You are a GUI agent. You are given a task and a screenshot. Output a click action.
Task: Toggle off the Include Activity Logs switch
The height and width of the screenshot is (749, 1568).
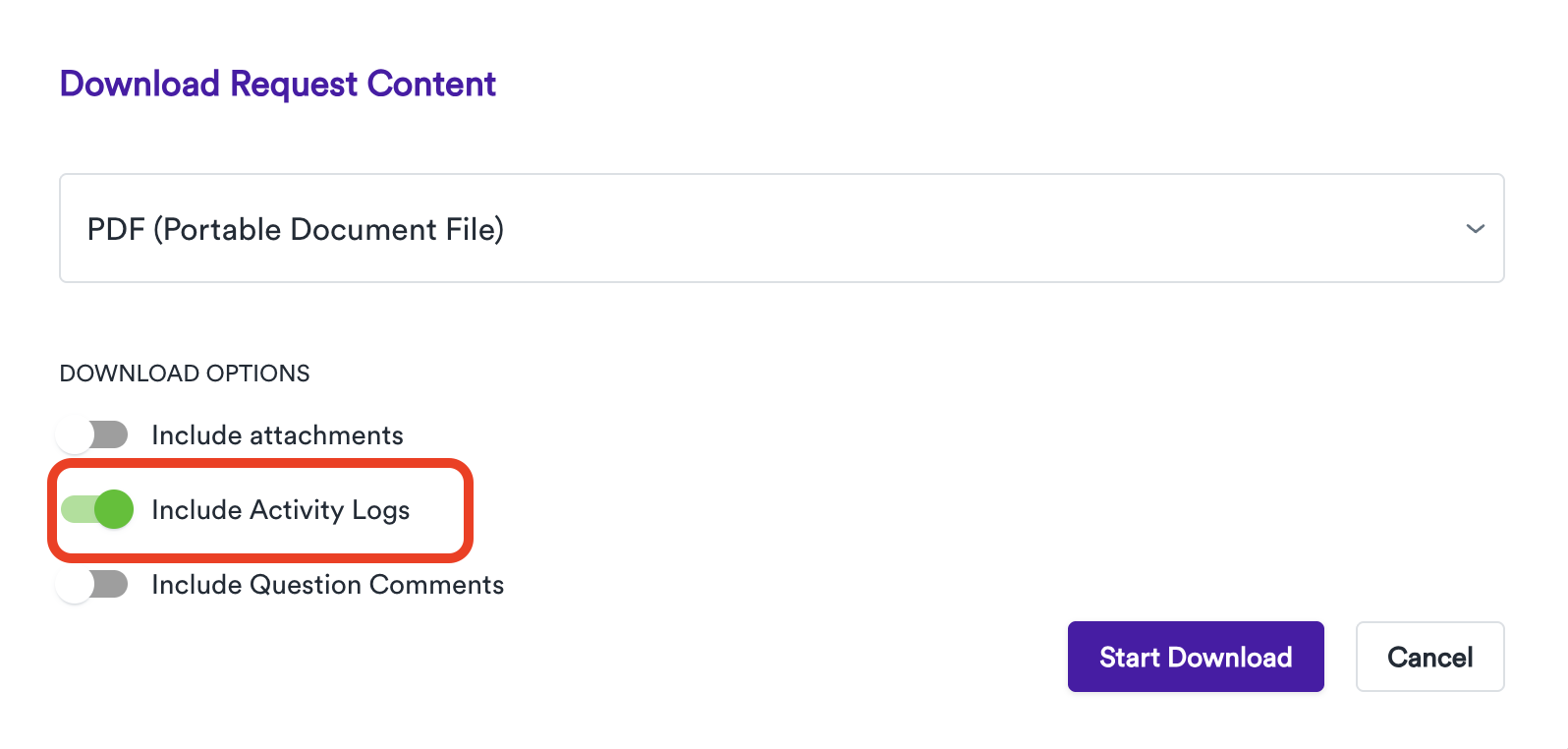click(95, 509)
